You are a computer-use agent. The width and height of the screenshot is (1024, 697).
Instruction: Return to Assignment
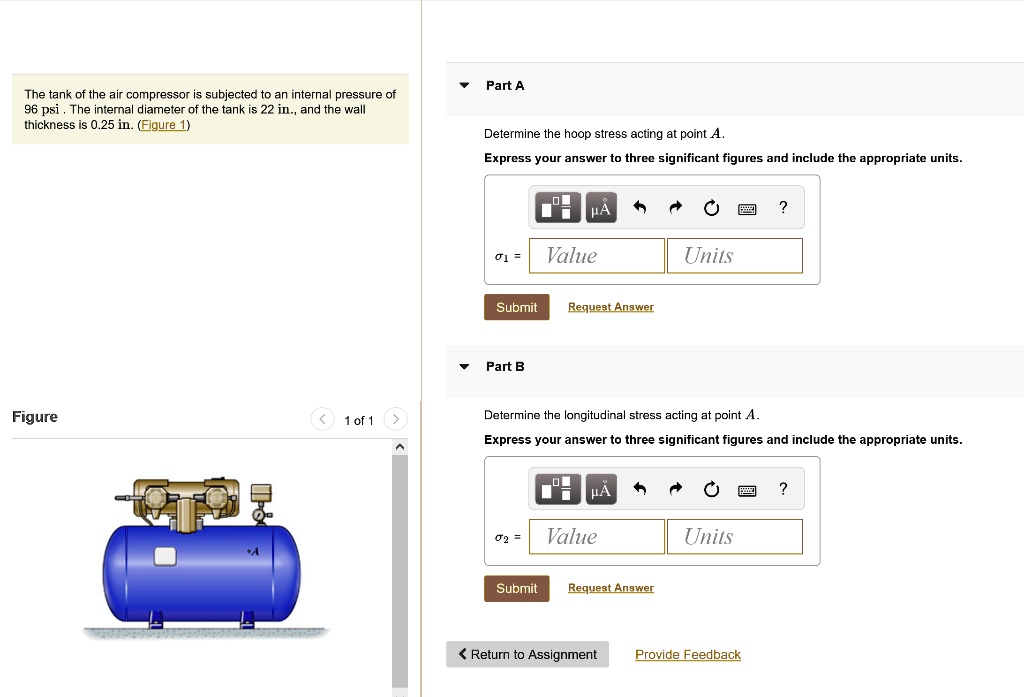(527, 654)
